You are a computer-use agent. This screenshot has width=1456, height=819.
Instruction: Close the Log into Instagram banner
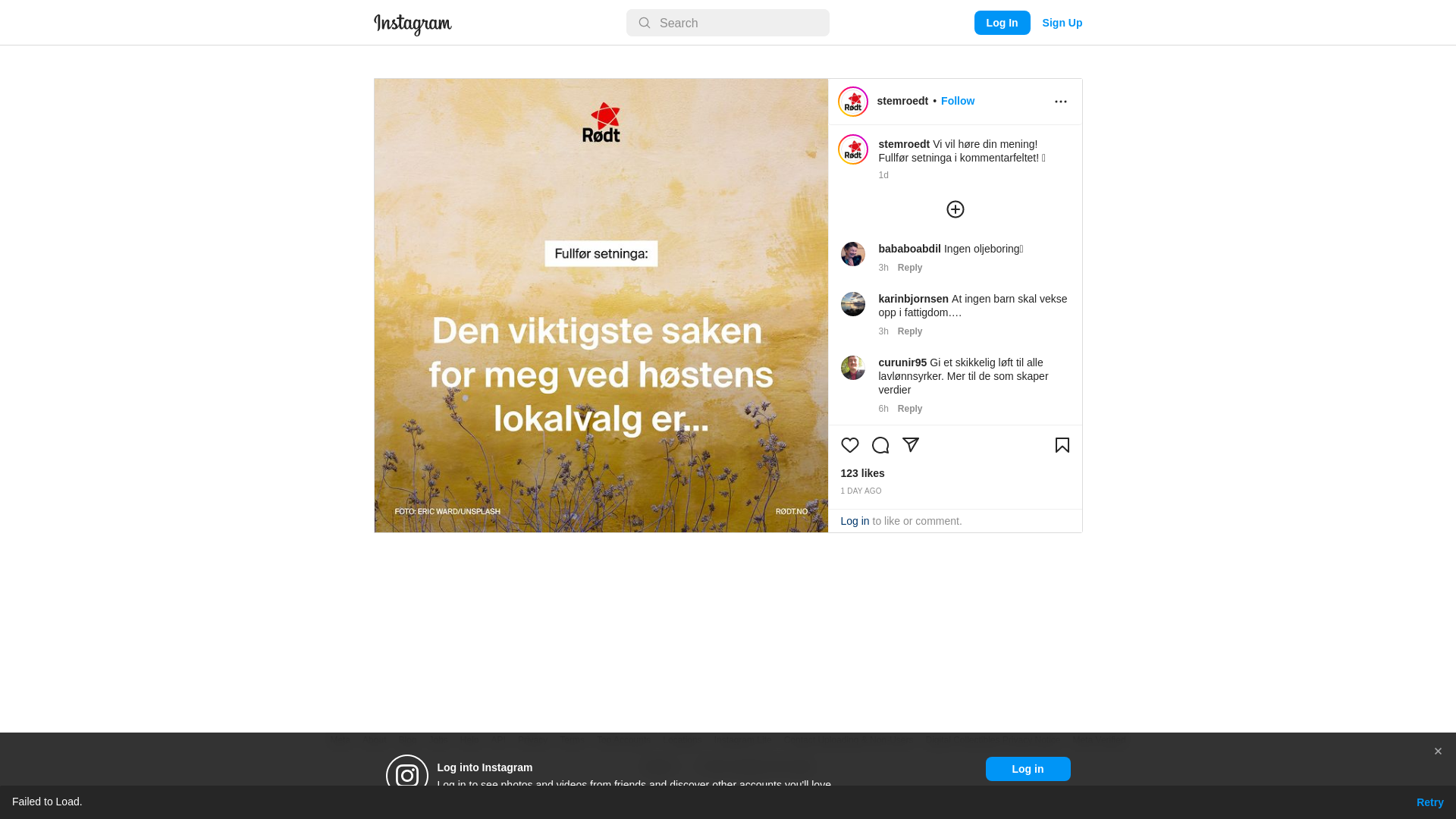click(1438, 752)
